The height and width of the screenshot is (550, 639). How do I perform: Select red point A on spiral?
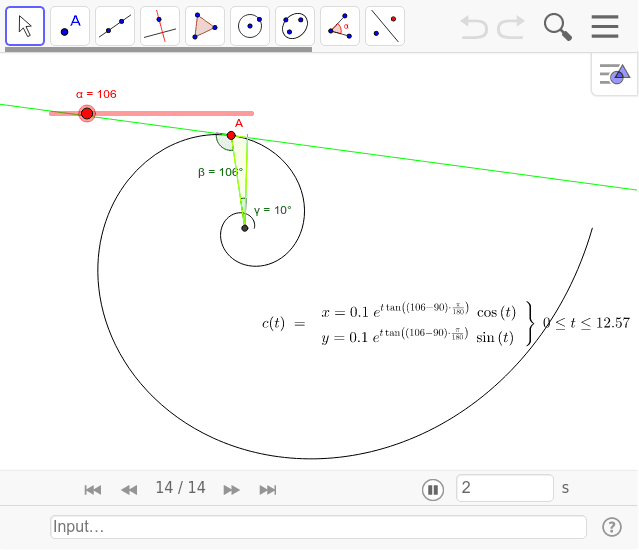[231, 135]
